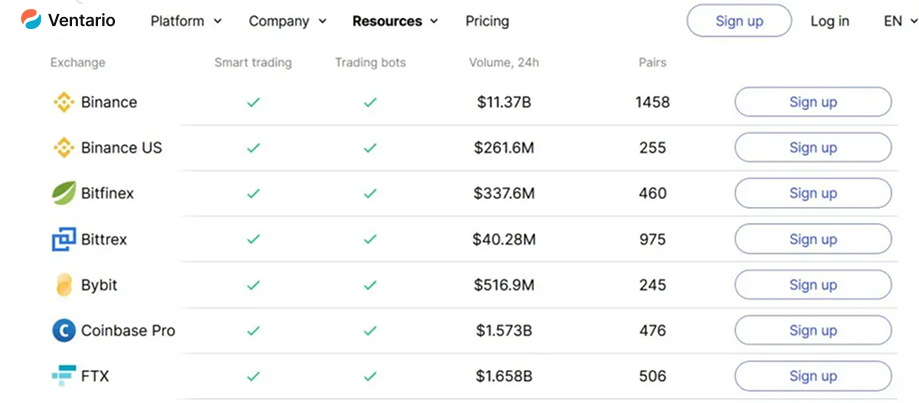Click the Bybit yellow logo

(64, 285)
